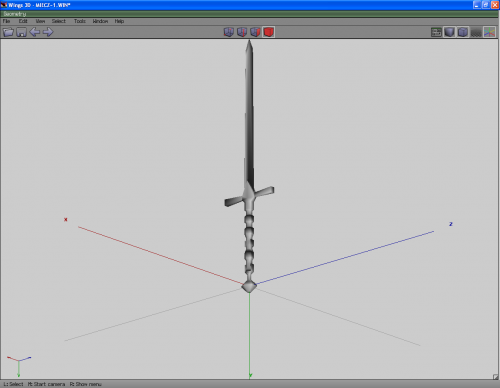The height and width of the screenshot is (388, 500).
Task: Click the Redo right arrow icon
Action: click(x=48, y=32)
